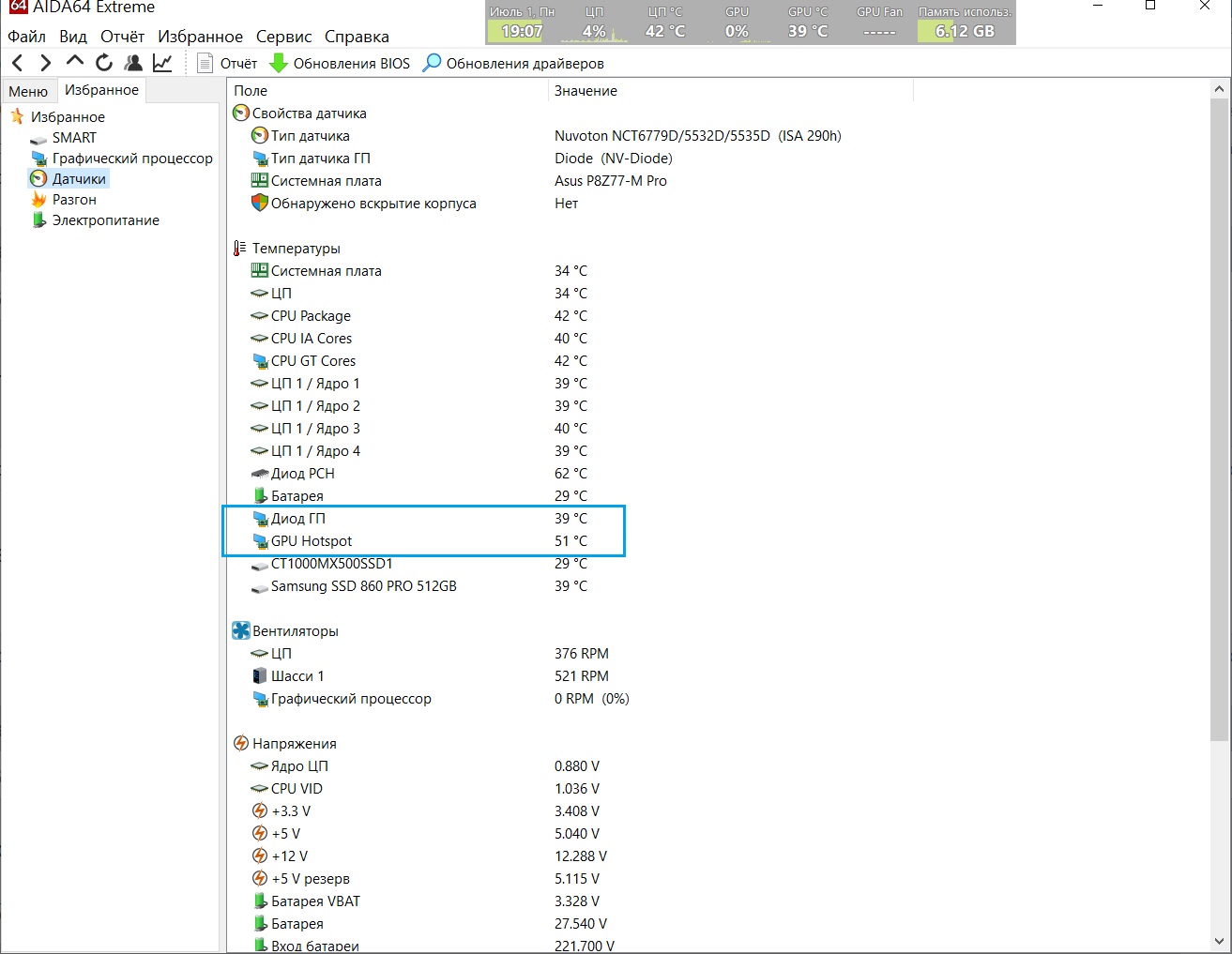The width and height of the screenshot is (1232, 954).
Task: Click Обновления BIOS in the toolbar
Action: pyautogui.click(x=340, y=63)
